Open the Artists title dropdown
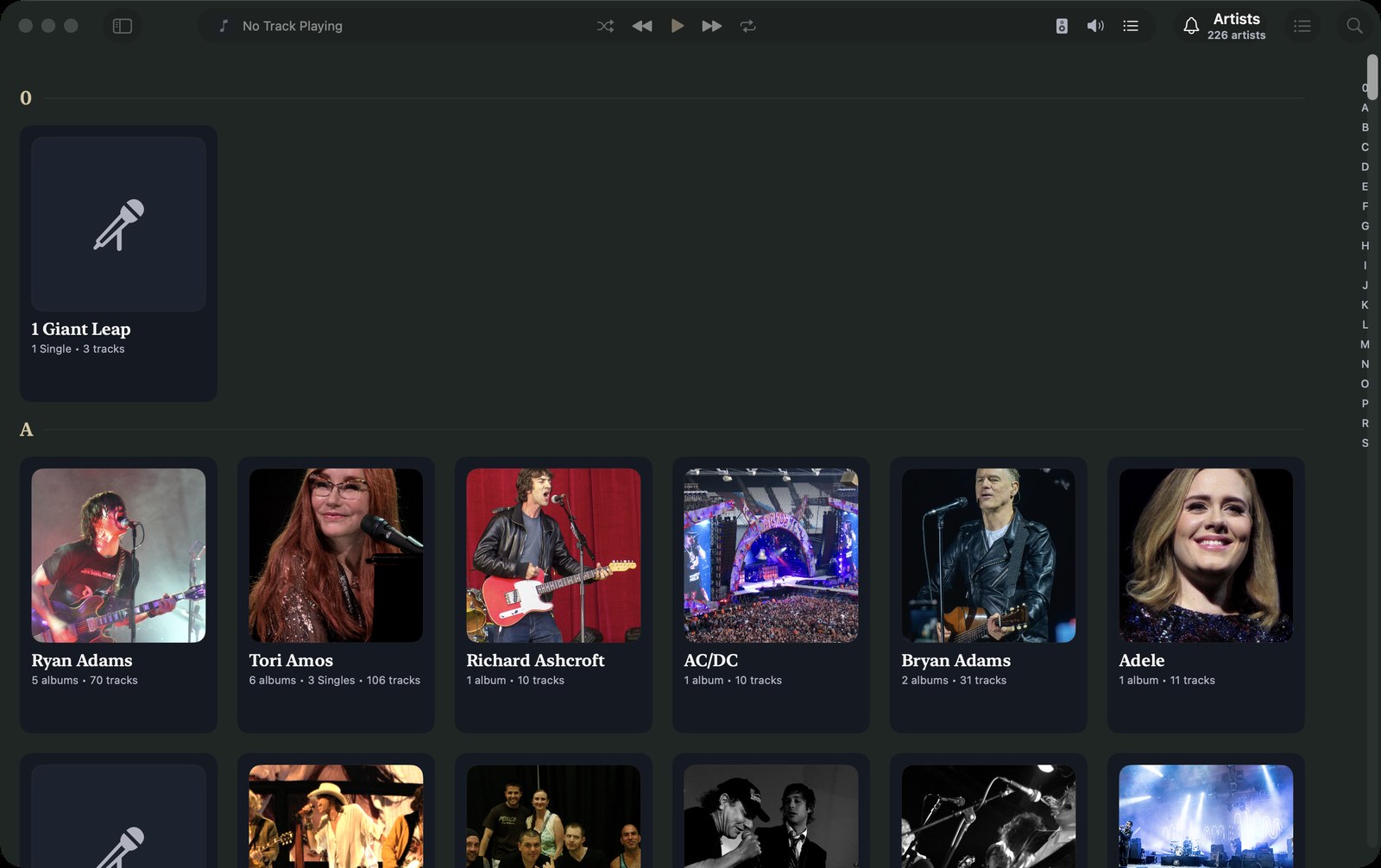 [x=1236, y=19]
